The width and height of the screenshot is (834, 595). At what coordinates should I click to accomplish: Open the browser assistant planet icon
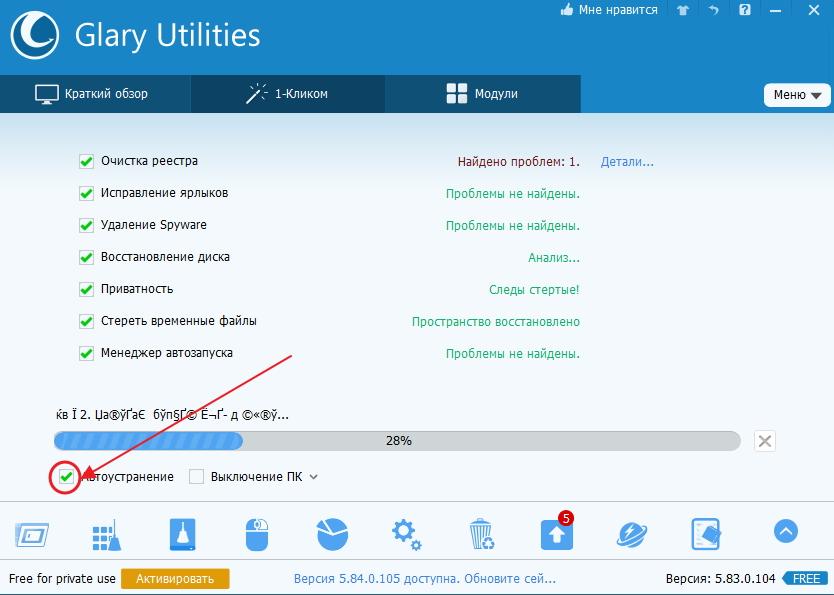pyautogui.click(x=632, y=534)
